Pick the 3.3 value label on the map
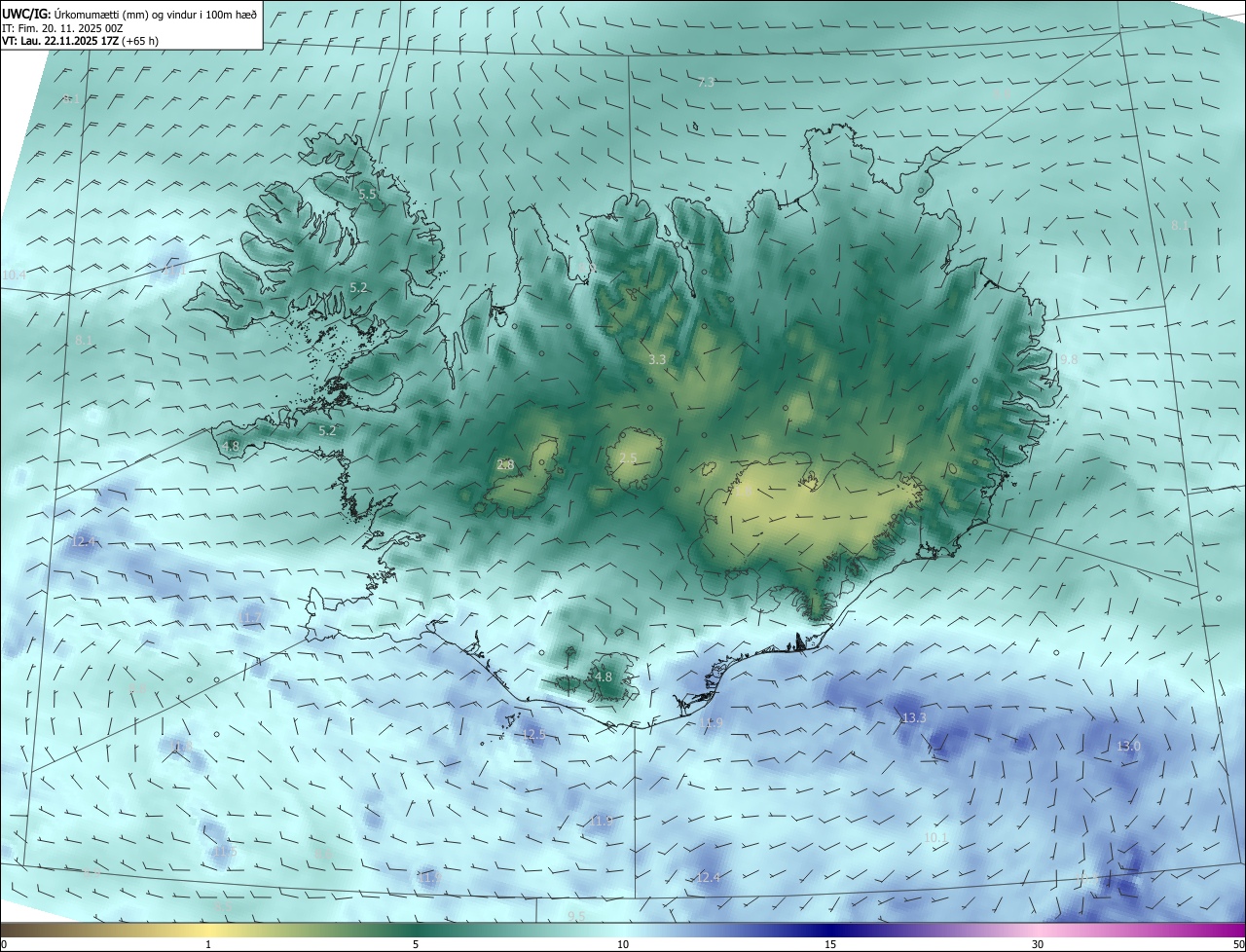 pyautogui.click(x=657, y=359)
